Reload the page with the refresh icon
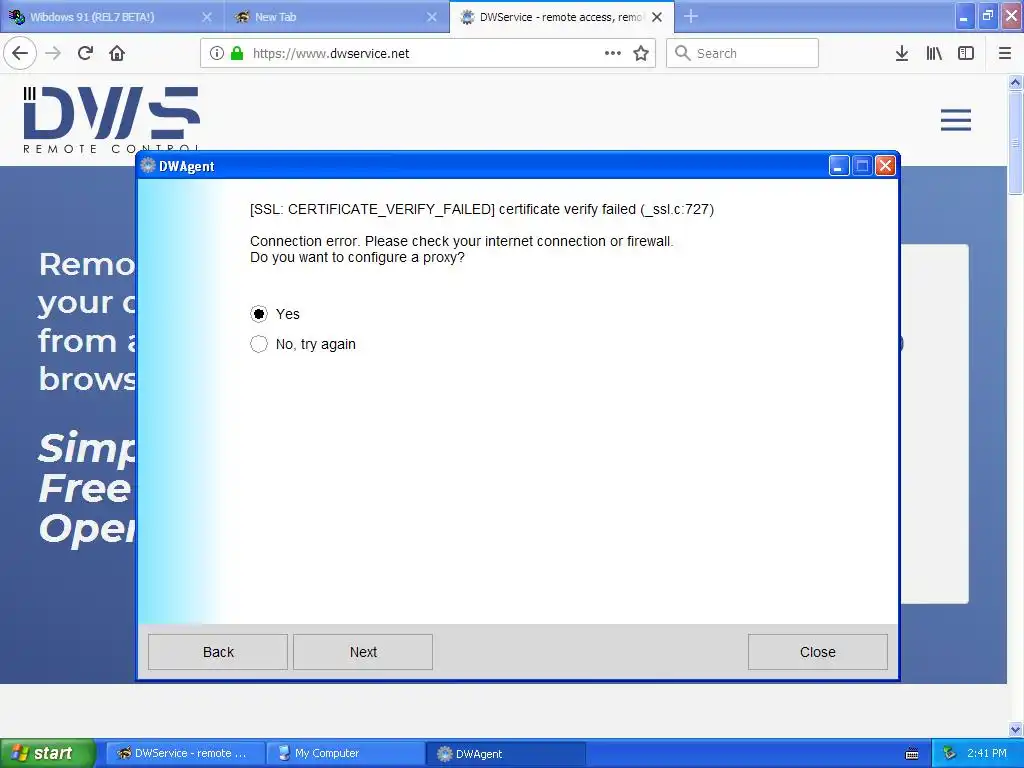1024x768 pixels. pos(86,54)
